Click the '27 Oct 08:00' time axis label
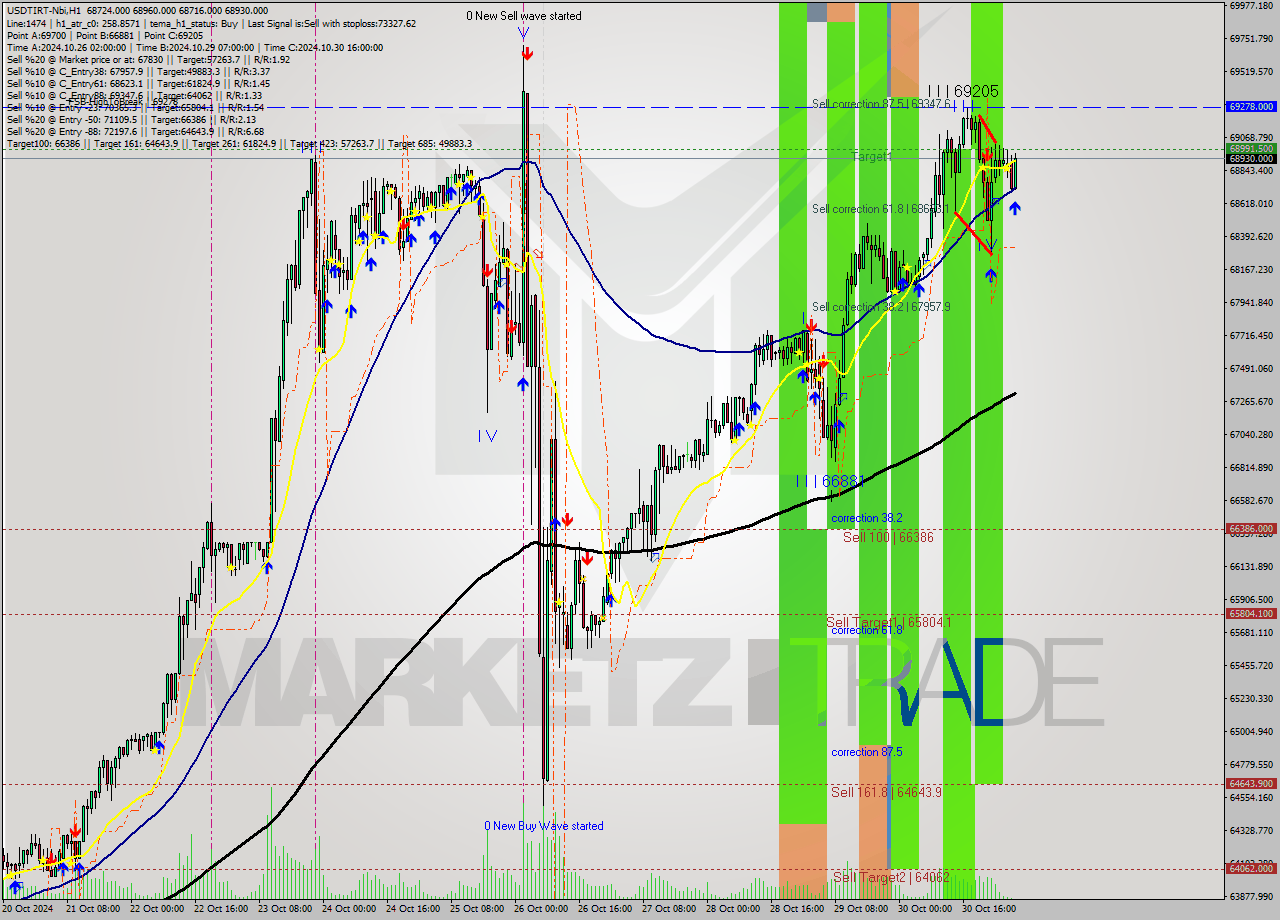Screen dimensions: 1280x920 [x=669, y=909]
